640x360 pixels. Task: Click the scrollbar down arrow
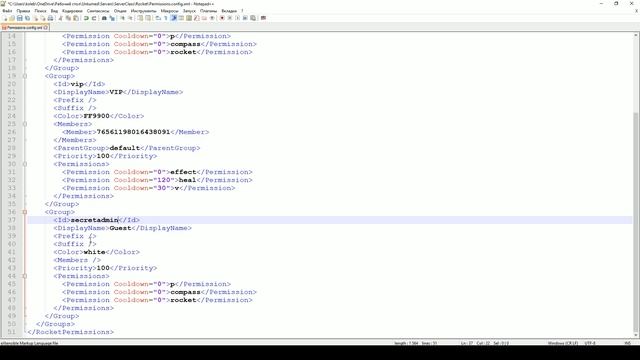point(636,335)
